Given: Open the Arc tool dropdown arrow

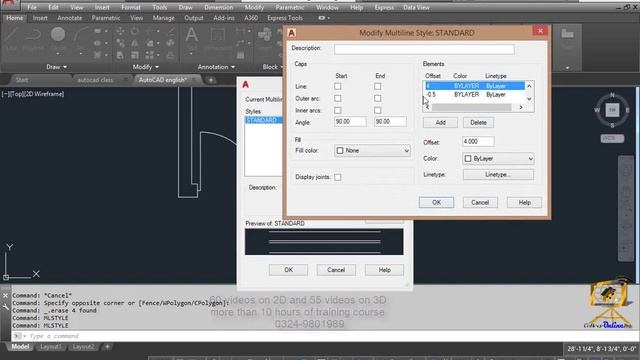Looking at the screenshot, I should [x=81, y=54].
